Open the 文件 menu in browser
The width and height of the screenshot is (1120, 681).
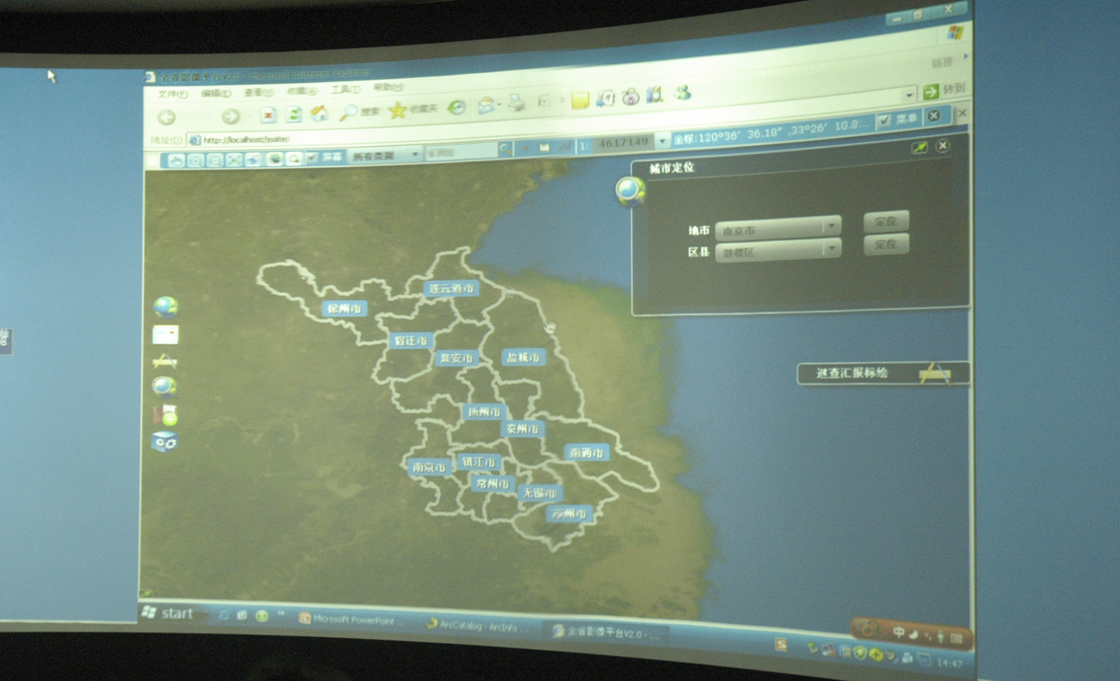click(x=172, y=94)
